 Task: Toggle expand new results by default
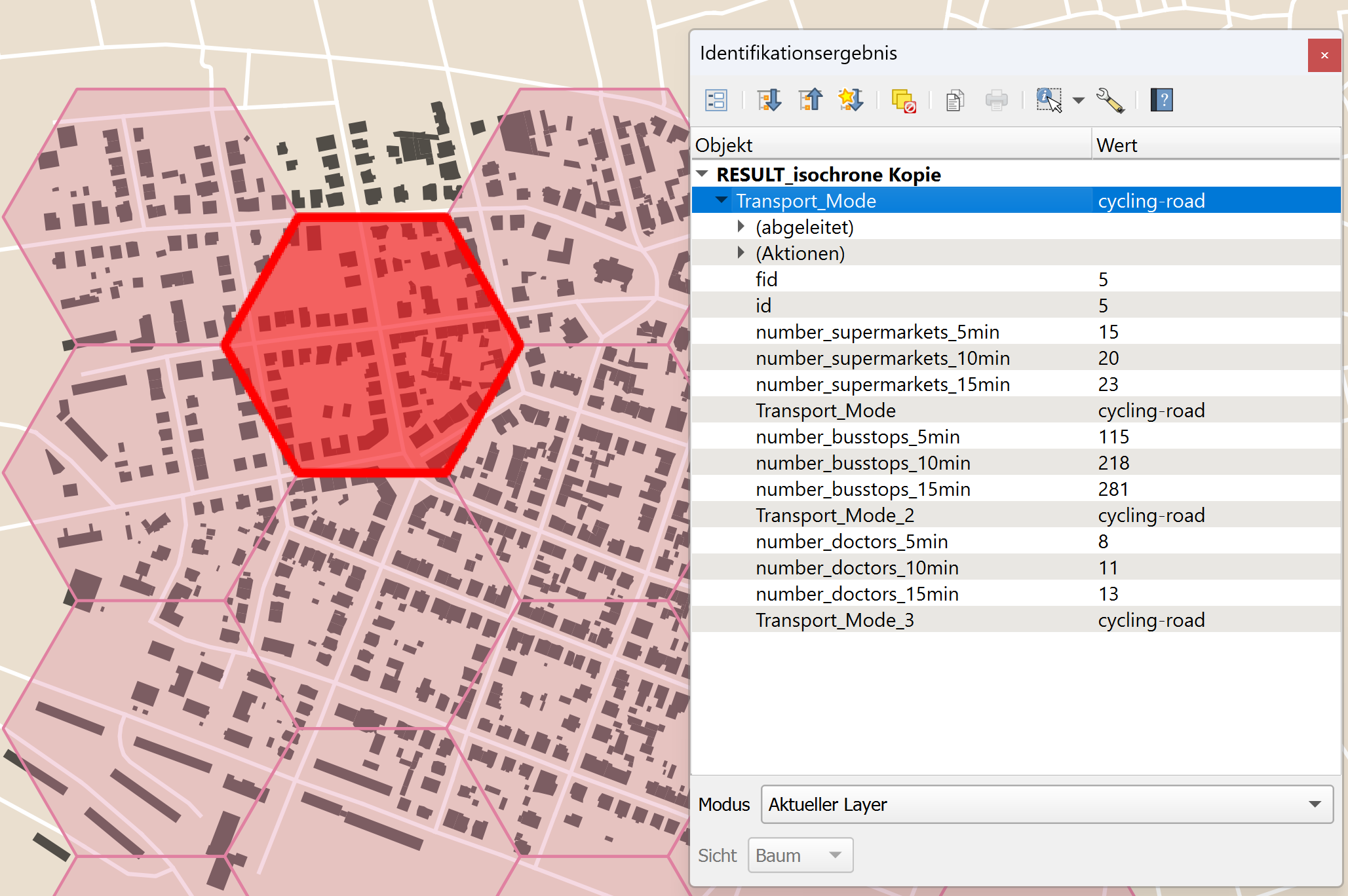[851, 100]
